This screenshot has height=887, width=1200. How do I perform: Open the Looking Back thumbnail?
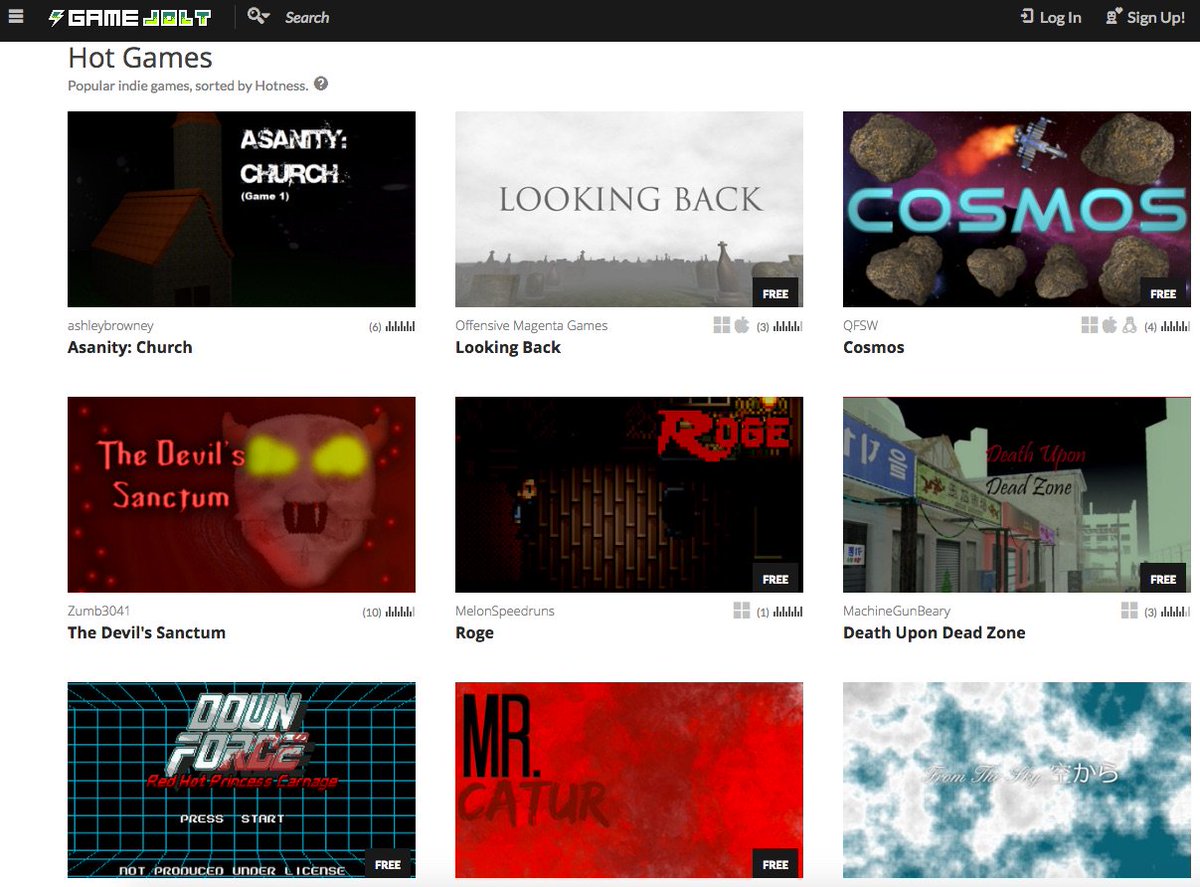point(629,209)
